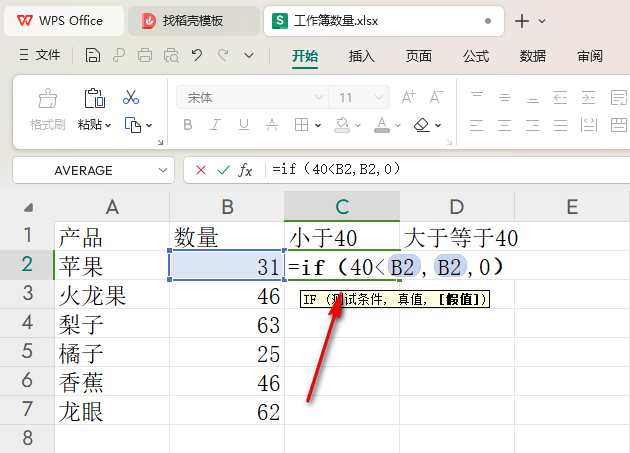The image size is (630, 453).
Task: Expand the Clear options dropdown arrow
Action: click(x=438, y=125)
